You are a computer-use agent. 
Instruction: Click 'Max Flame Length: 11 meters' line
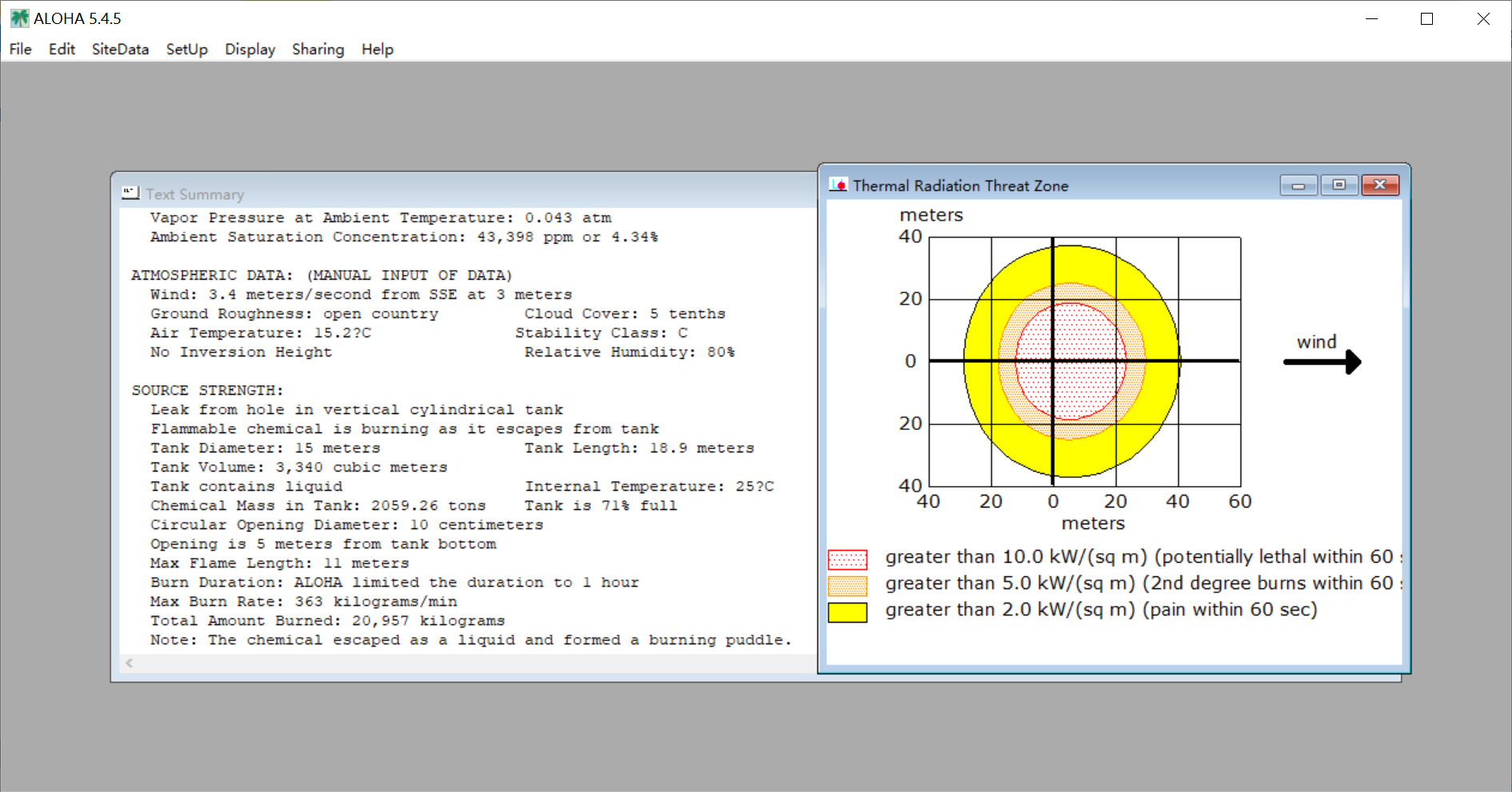click(280, 563)
